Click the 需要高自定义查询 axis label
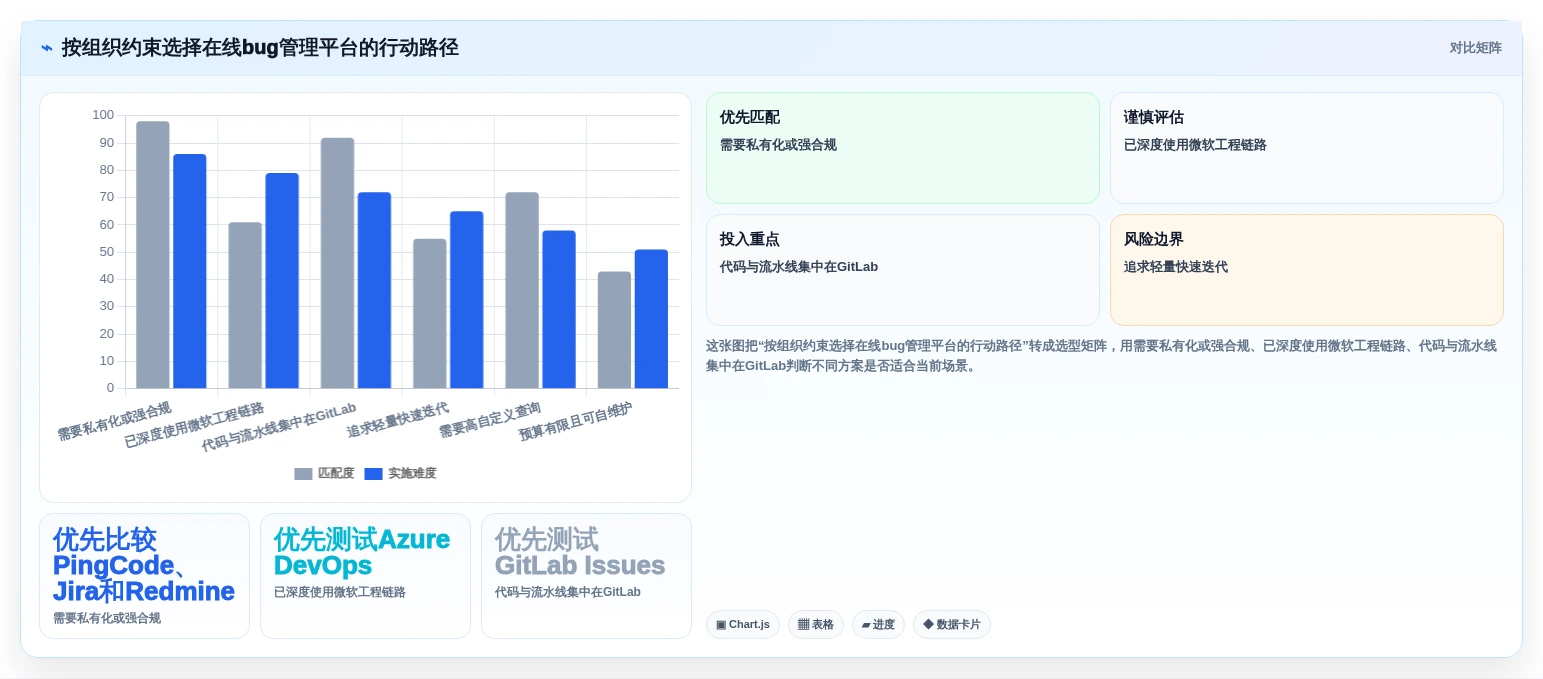The width and height of the screenshot is (1543, 679). click(490, 420)
